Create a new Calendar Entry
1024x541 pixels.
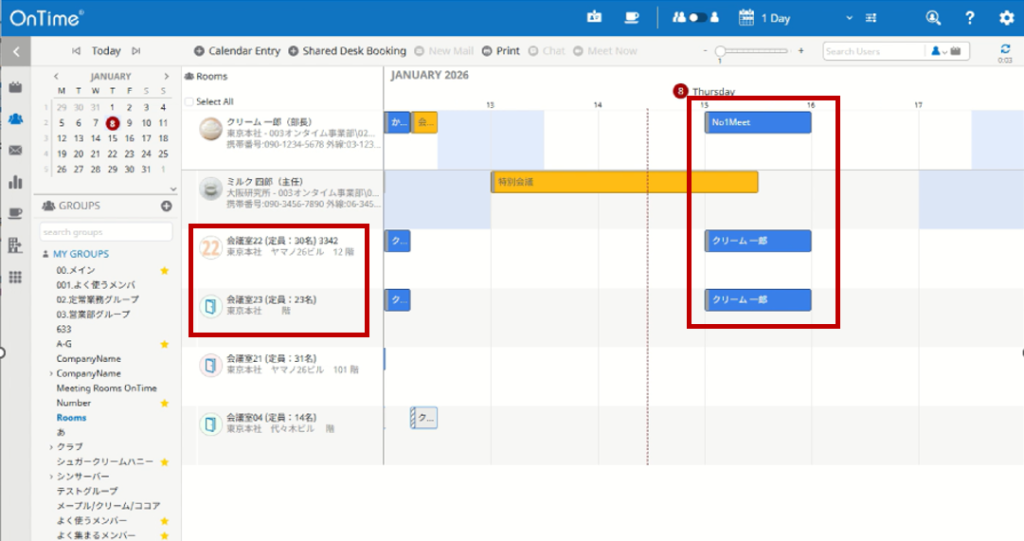click(237, 51)
